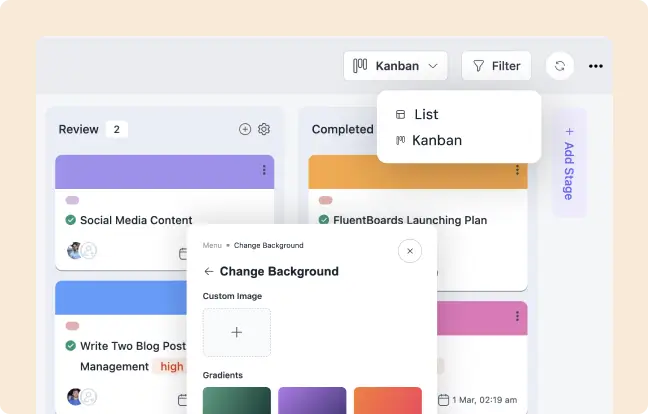The image size is (648, 414).
Task: Toggle FluentBoards Launching Plan complete checkmark
Action: pyautogui.click(x=324, y=220)
